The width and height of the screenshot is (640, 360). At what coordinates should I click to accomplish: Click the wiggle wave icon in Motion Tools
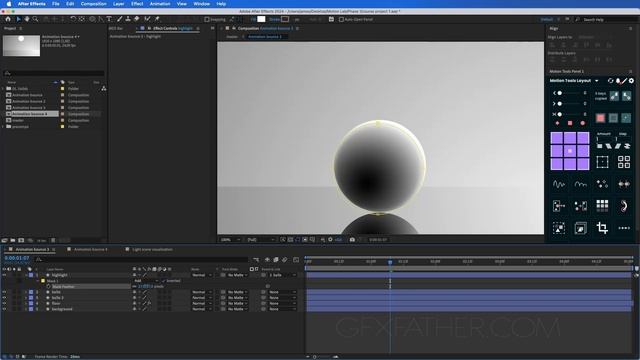(559, 184)
